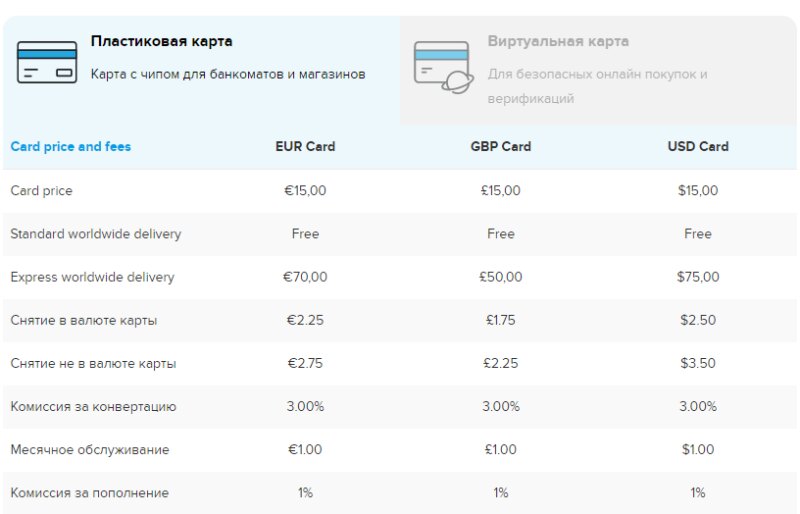The width and height of the screenshot is (800, 514).
Task: Click the Express worldwide delivery row label
Action: tap(92, 277)
